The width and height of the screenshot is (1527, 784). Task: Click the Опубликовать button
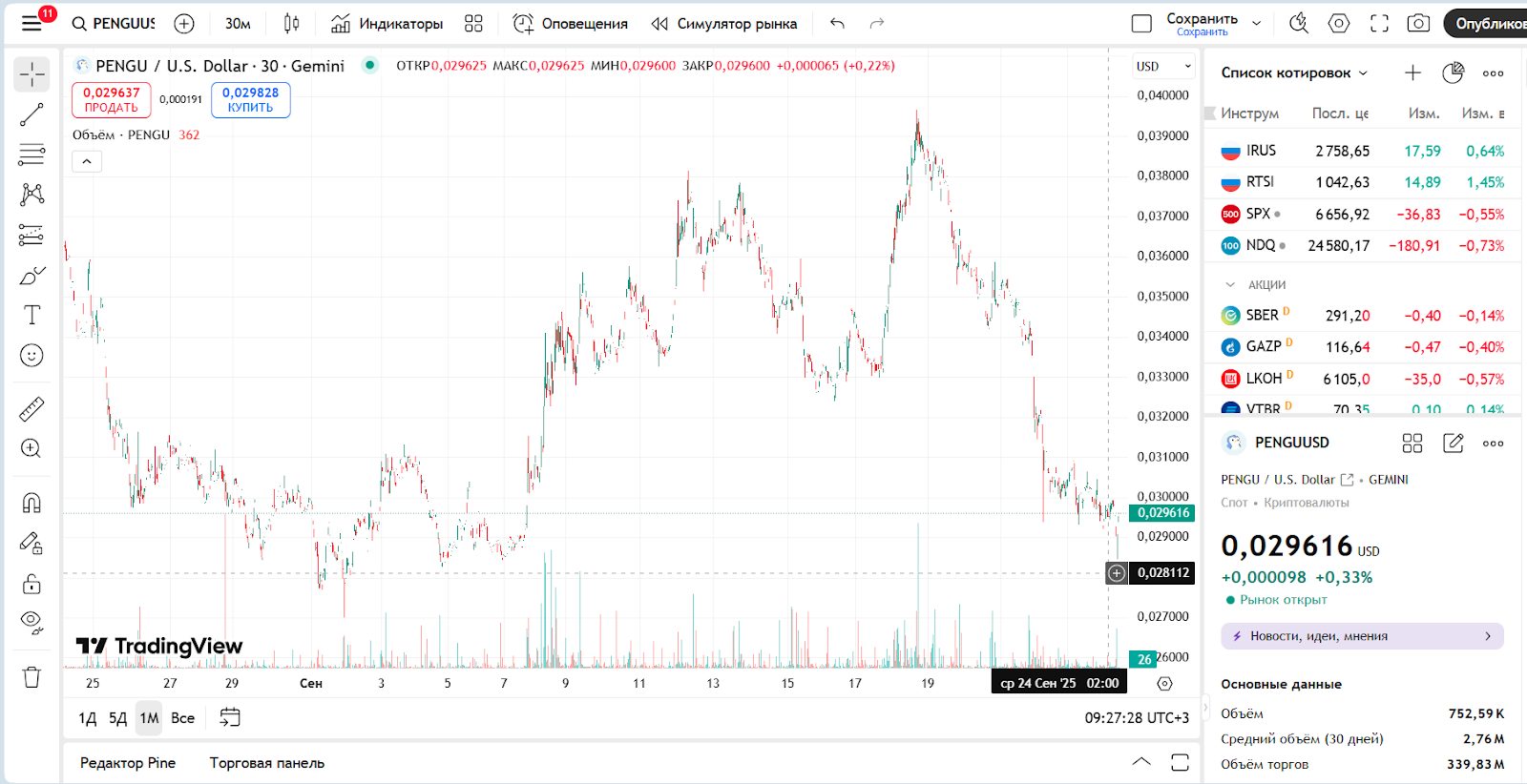[1485, 23]
